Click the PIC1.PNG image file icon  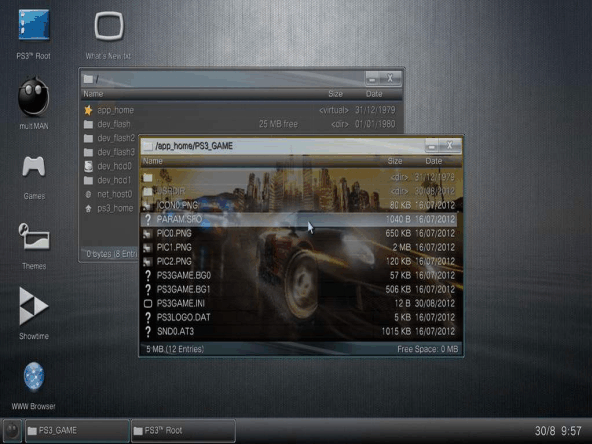pos(147,248)
